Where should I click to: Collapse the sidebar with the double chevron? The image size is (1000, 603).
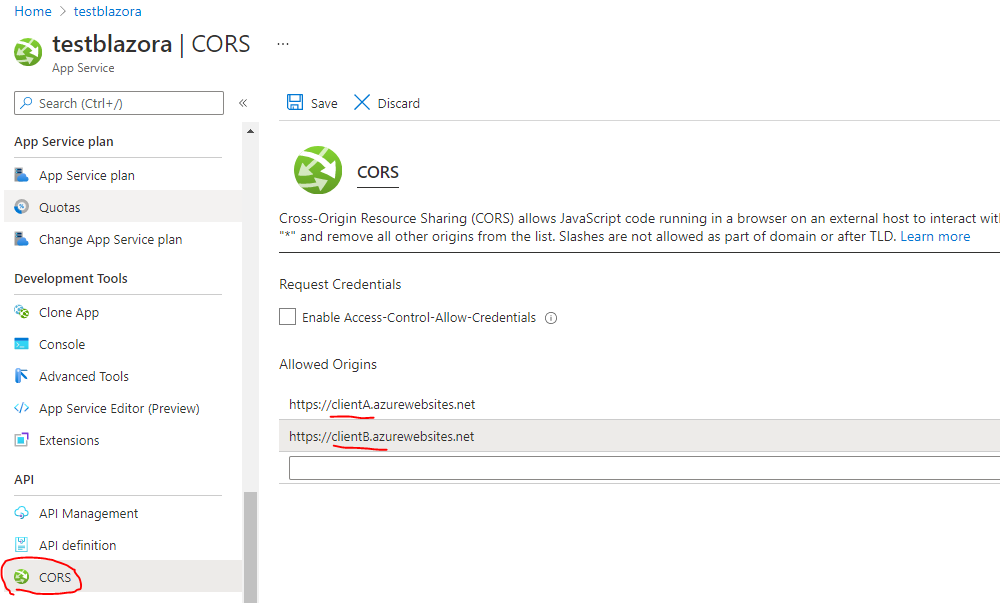pyautogui.click(x=243, y=103)
